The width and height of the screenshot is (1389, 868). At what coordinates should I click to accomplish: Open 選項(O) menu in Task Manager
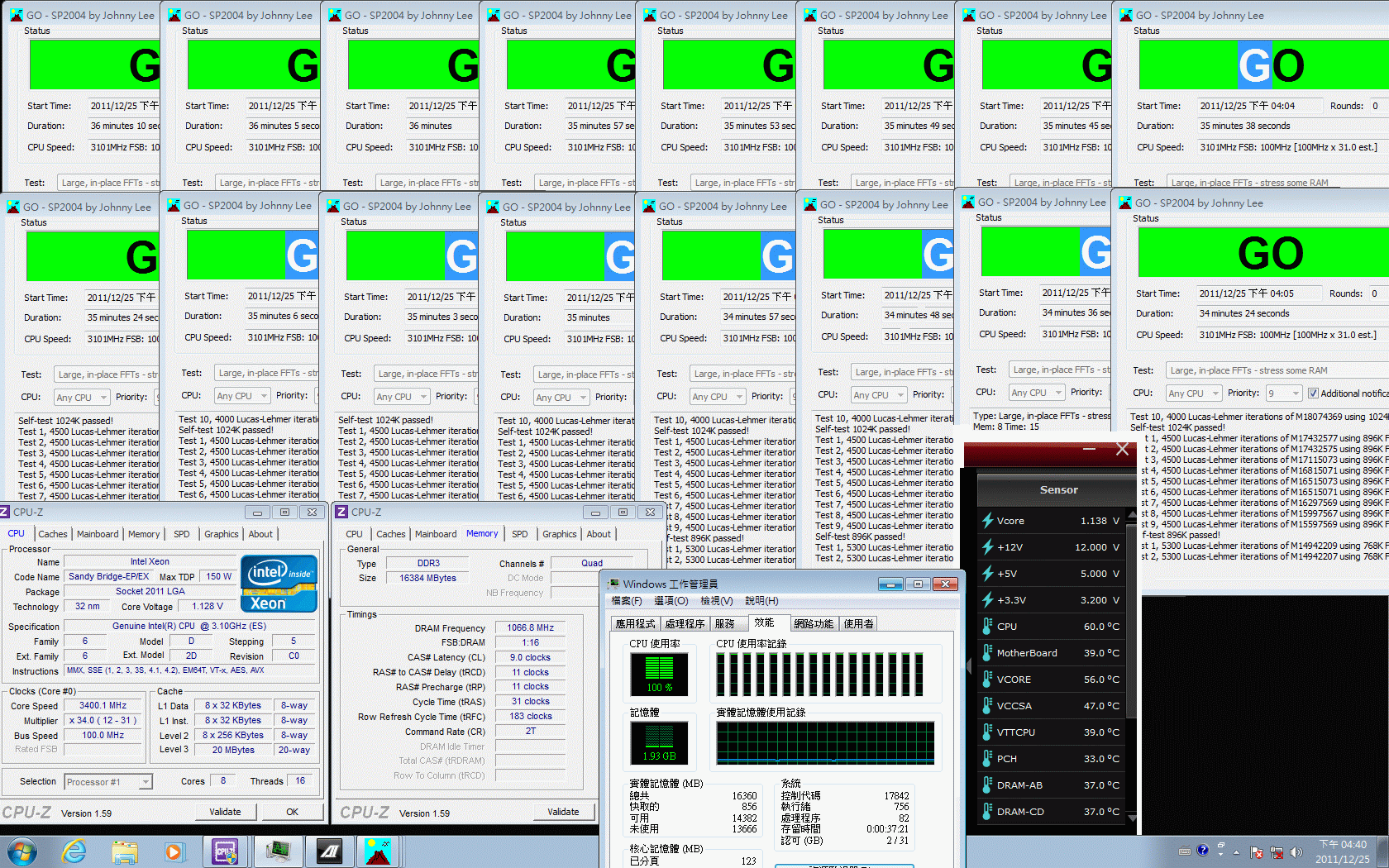coord(671,601)
